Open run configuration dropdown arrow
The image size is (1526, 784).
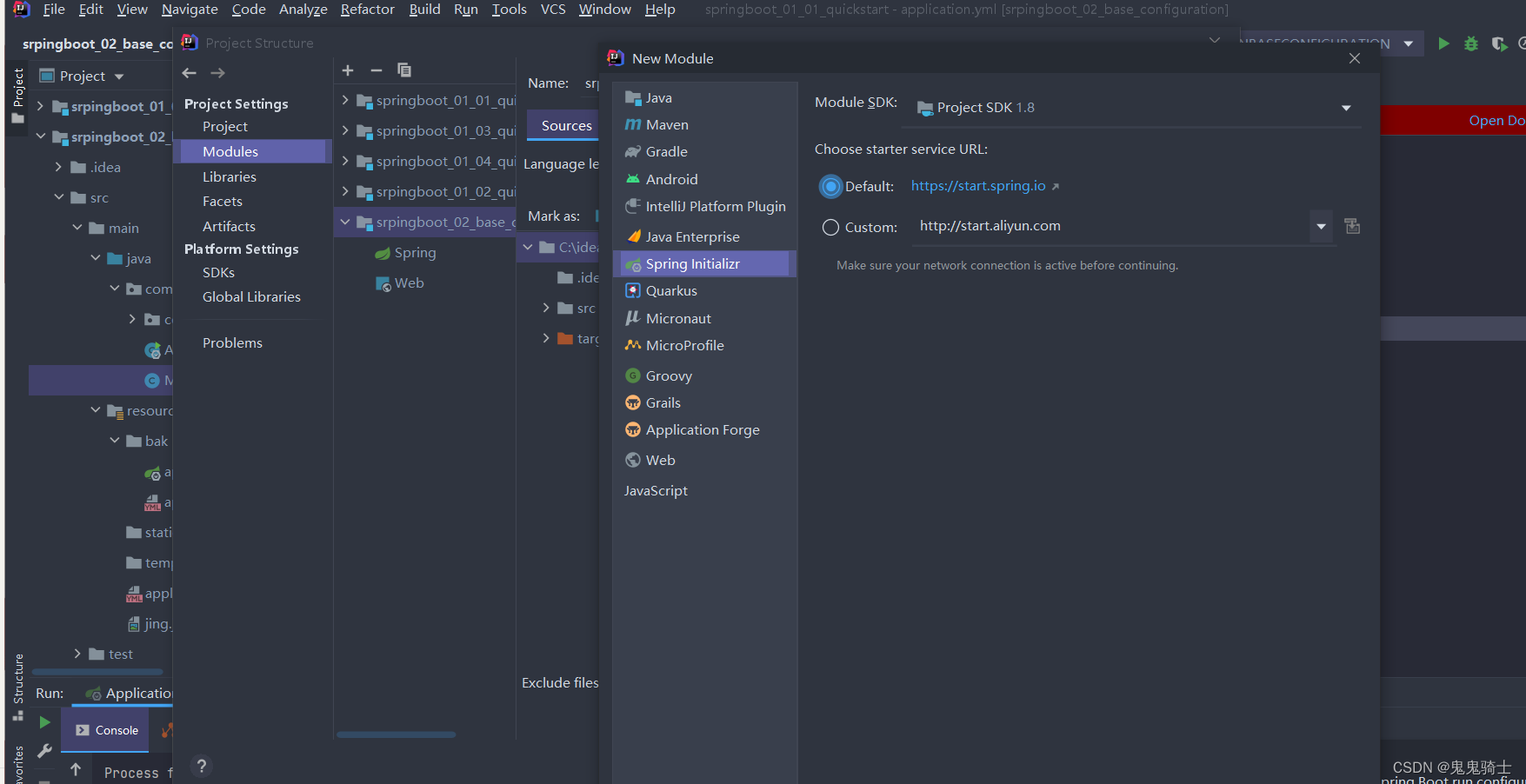tap(1408, 43)
